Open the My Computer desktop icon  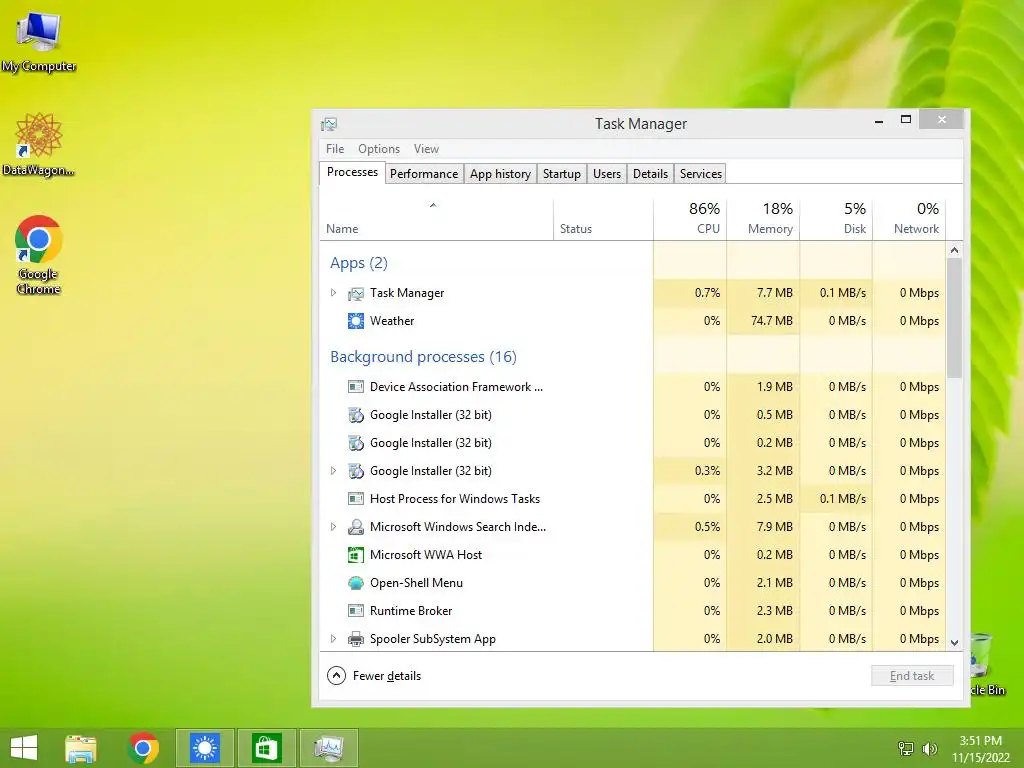click(39, 39)
